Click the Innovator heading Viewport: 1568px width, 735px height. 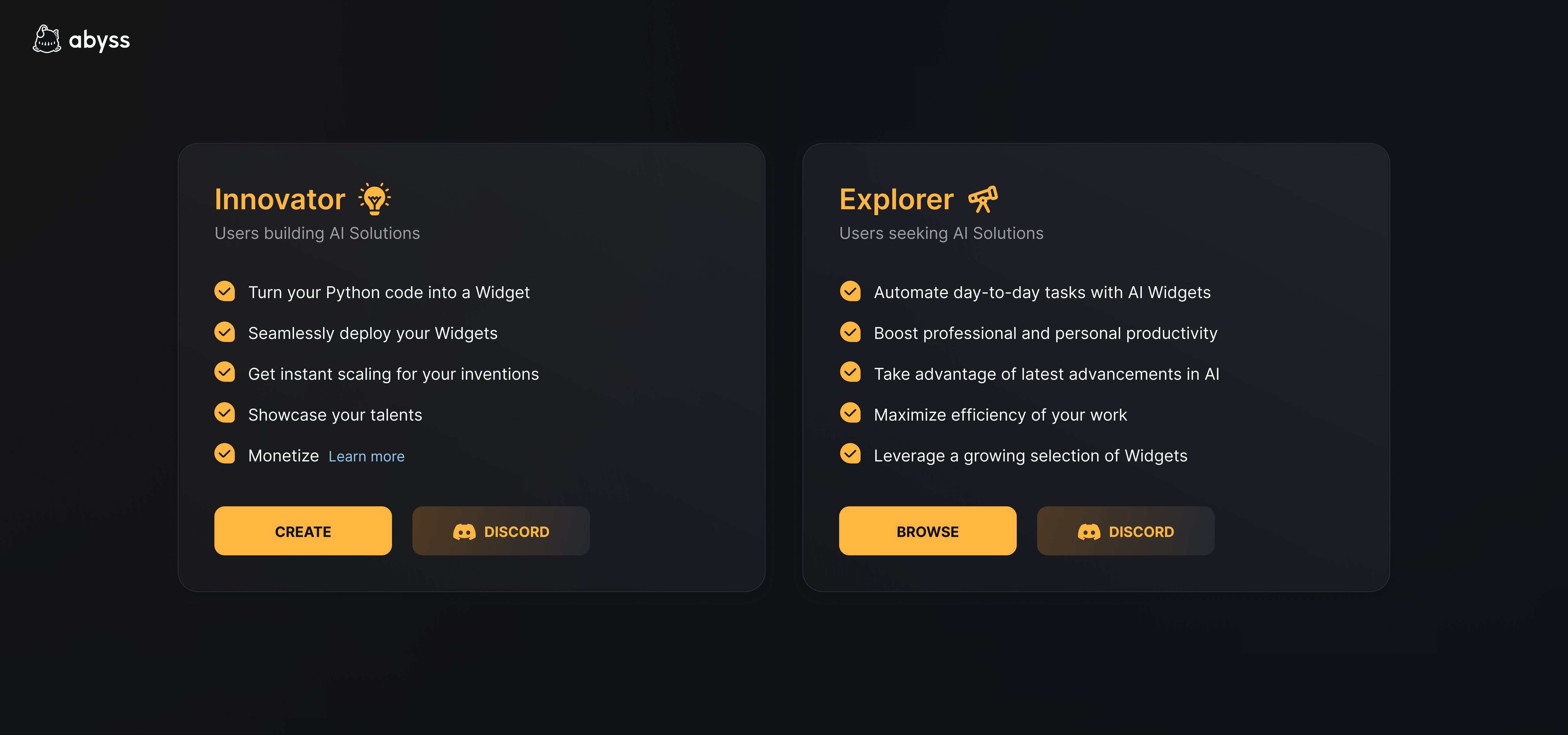pos(280,200)
